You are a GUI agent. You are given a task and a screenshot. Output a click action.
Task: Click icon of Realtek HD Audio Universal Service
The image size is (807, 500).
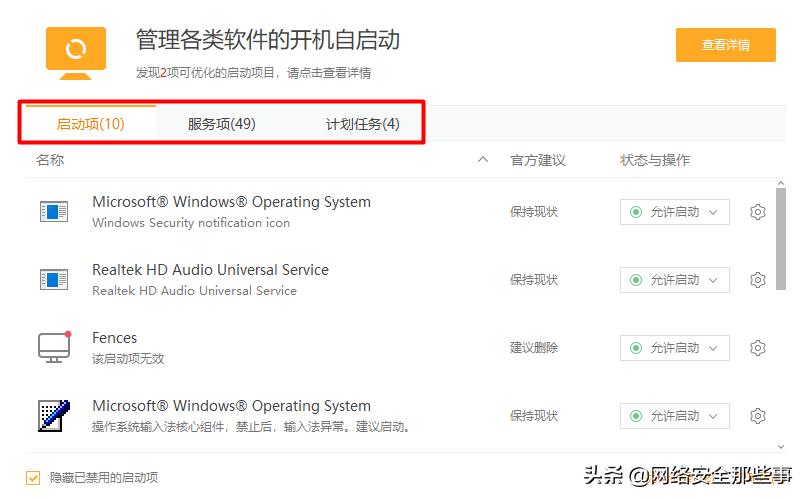click(54, 280)
